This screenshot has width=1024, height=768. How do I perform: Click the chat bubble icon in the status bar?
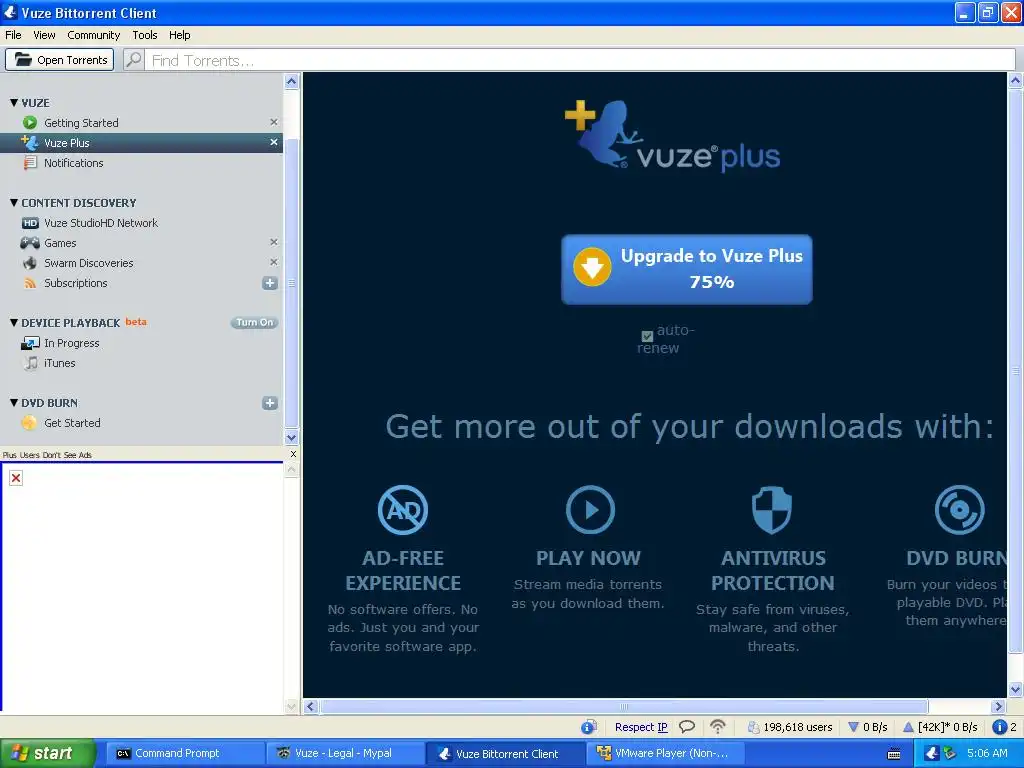pyautogui.click(x=687, y=727)
